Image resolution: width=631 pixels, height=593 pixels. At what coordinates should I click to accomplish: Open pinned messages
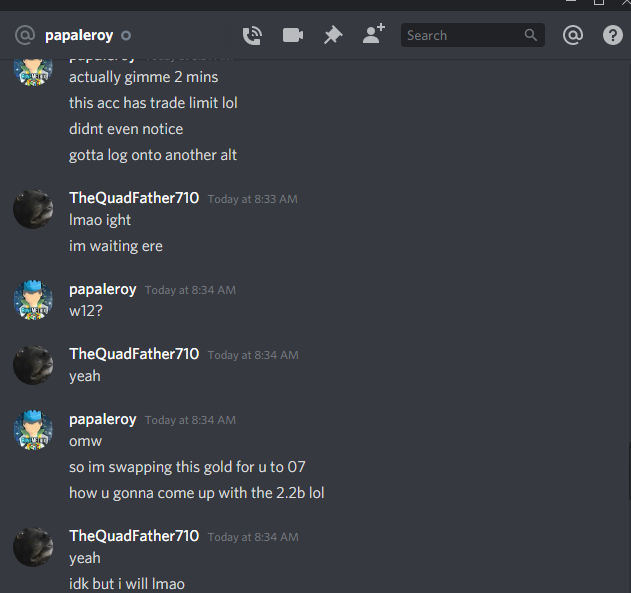click(x=333, y=35)
